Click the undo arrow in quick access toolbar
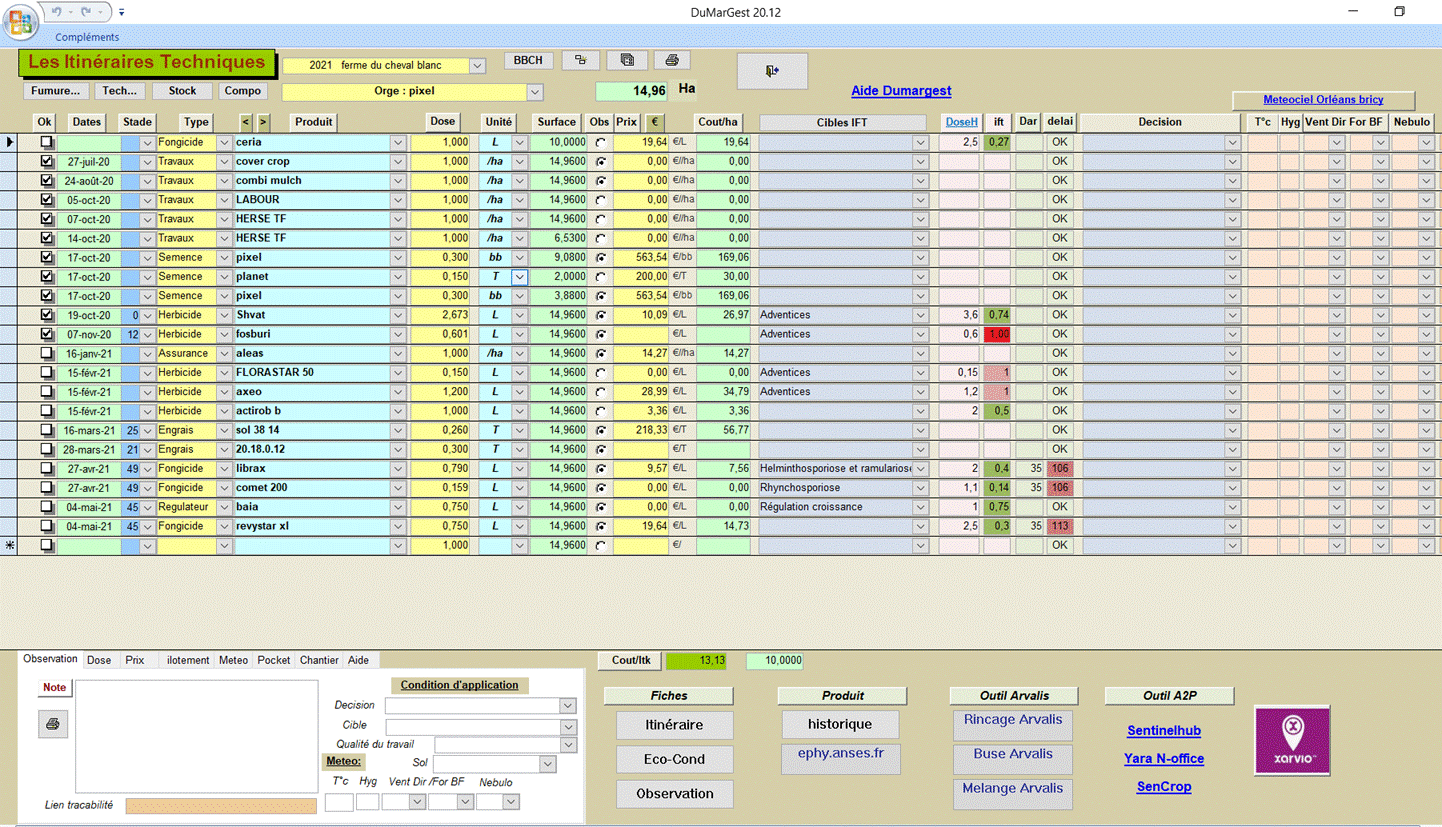This screenshot has height=827, width=1442. coord(56,12)
